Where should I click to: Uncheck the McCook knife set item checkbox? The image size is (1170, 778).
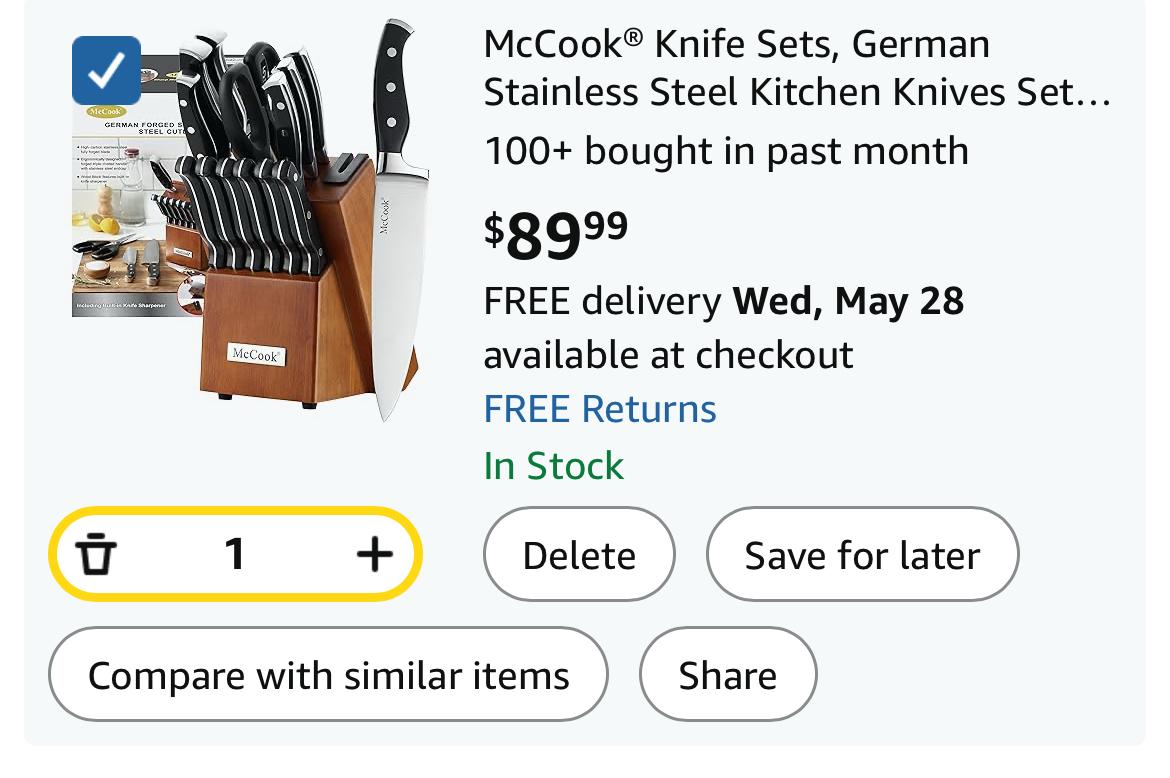[106, 71]
